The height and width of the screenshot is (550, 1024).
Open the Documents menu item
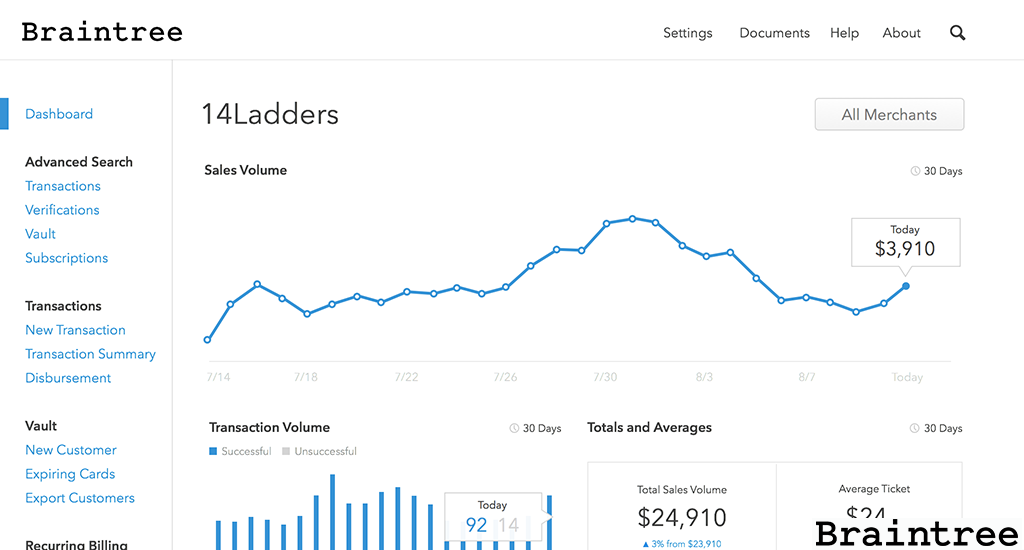click(x=774, y=33)
